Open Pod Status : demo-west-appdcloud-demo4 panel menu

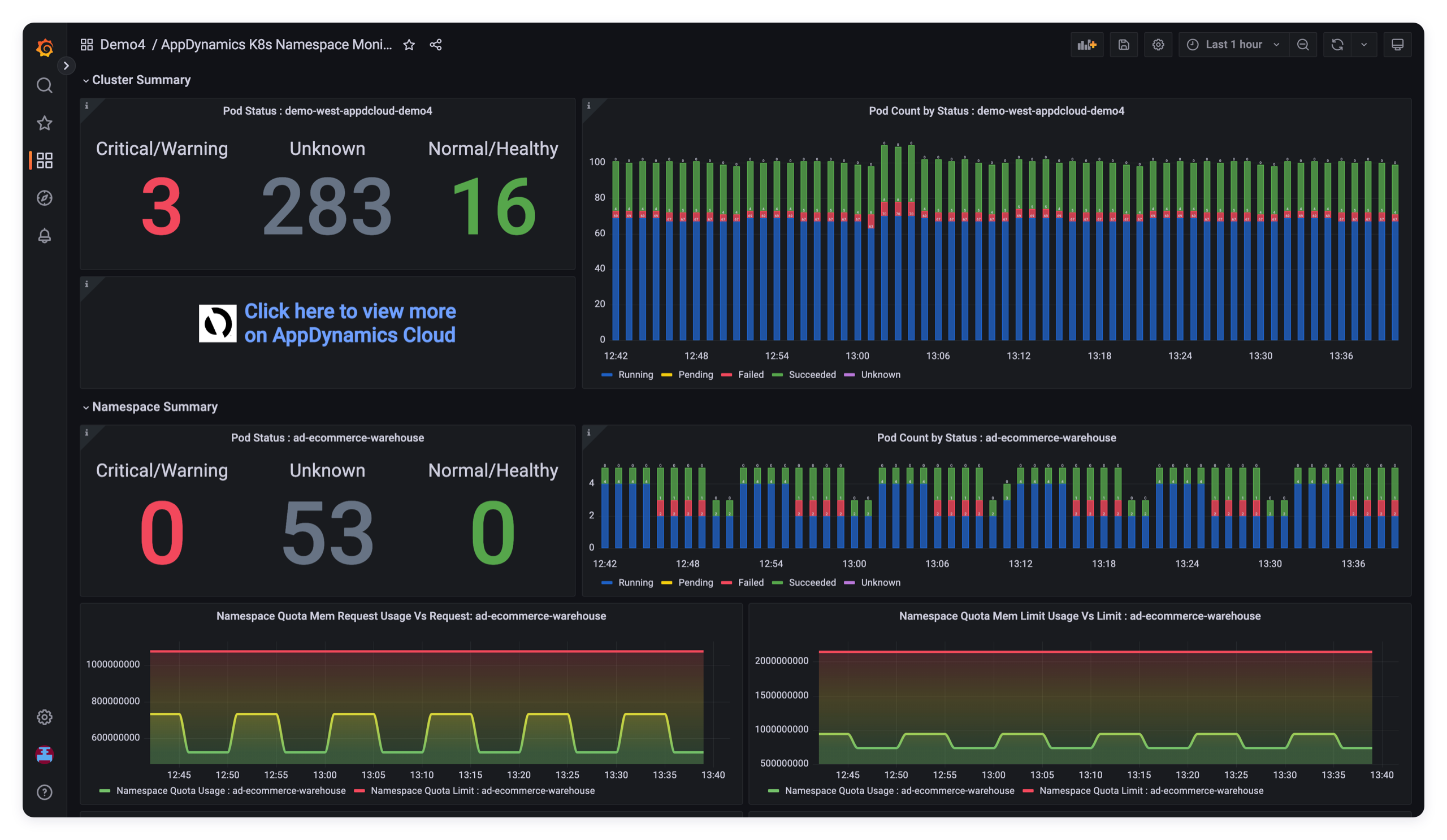pos(327,111)
